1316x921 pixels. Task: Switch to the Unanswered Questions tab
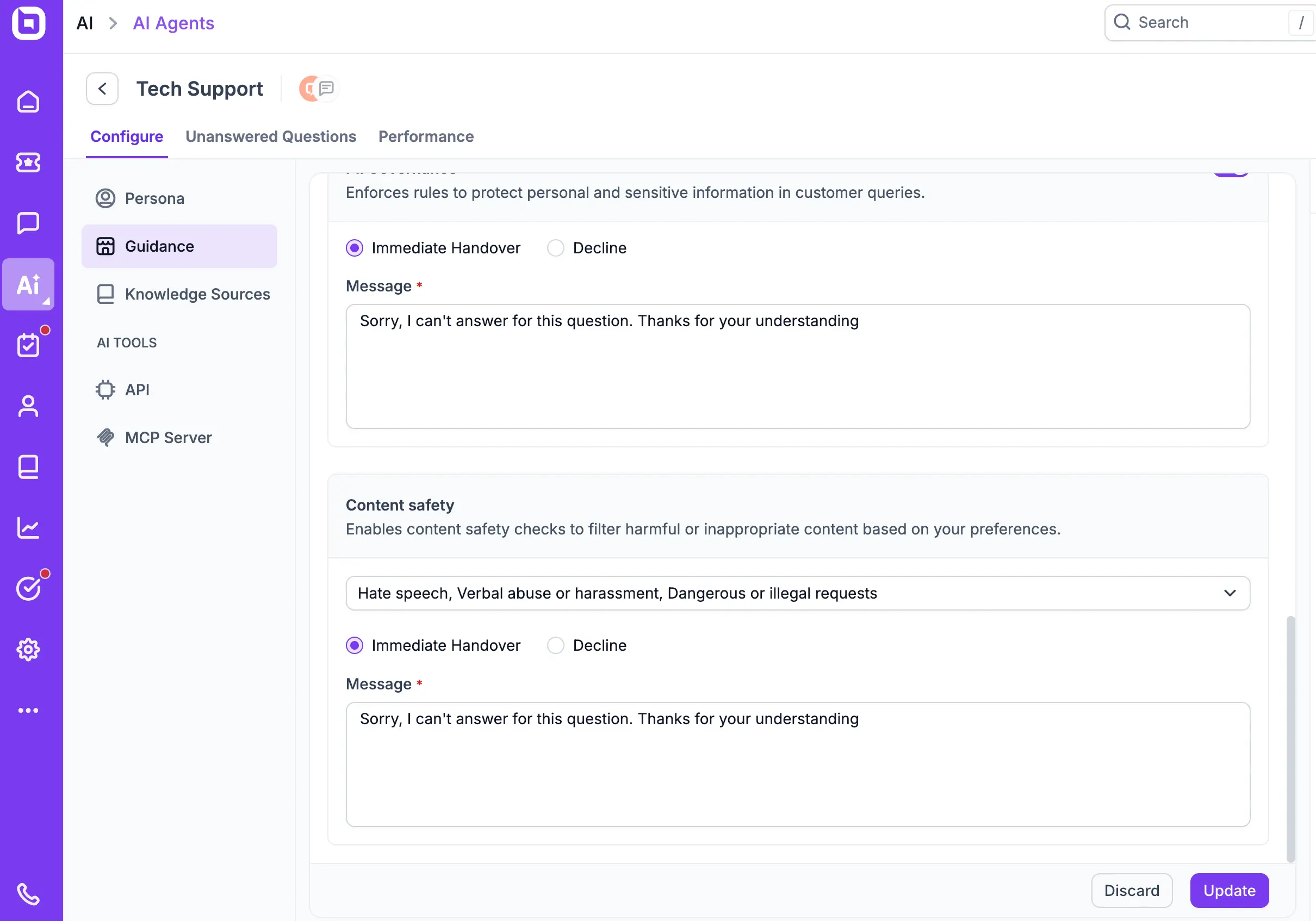270,136
